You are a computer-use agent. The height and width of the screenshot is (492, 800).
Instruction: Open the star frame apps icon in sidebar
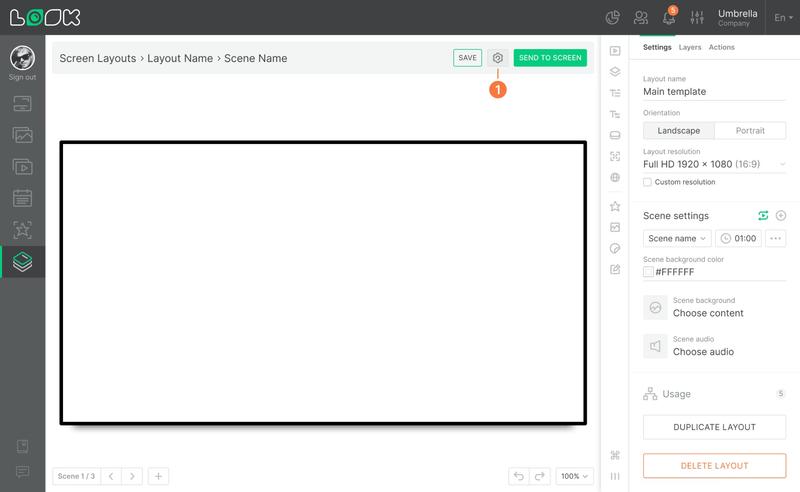22,230
